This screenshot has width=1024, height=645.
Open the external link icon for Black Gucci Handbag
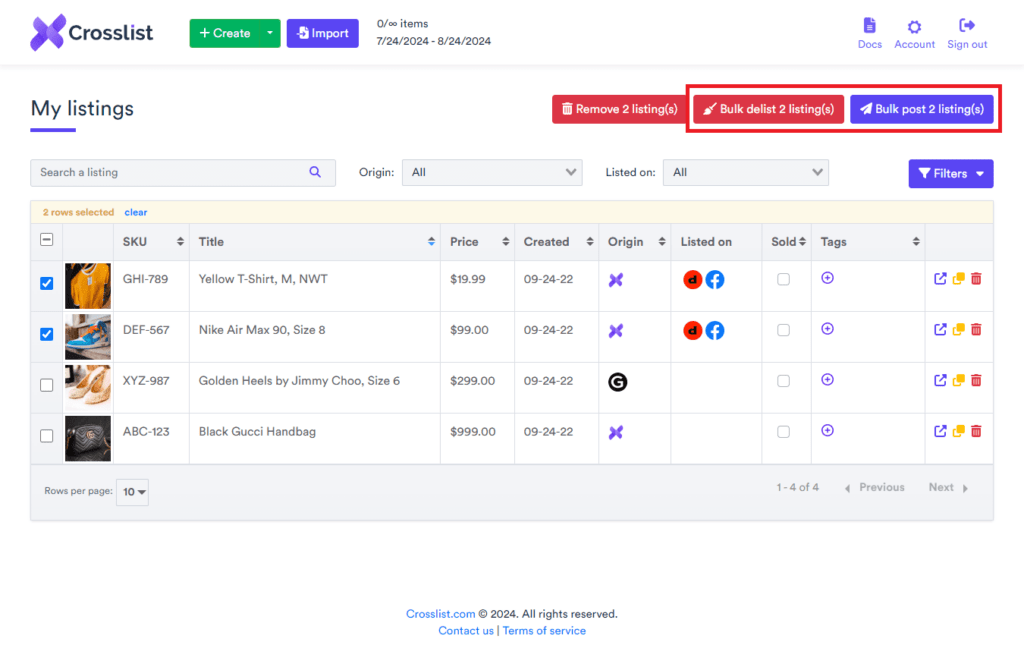(940, 430)
